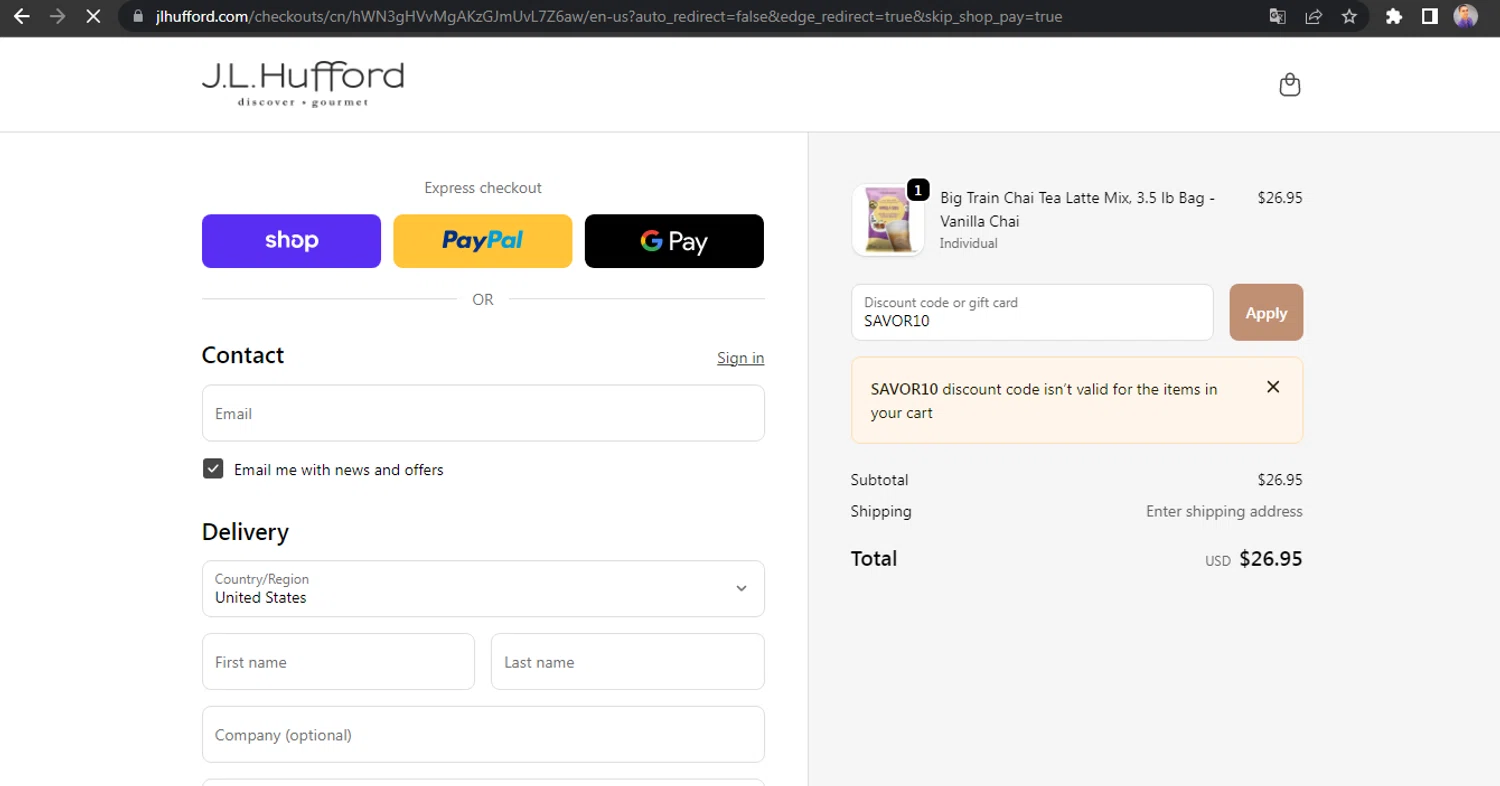
Task: Click the Express checkout label
Action: pyautogui.click(x=483, y=188)
